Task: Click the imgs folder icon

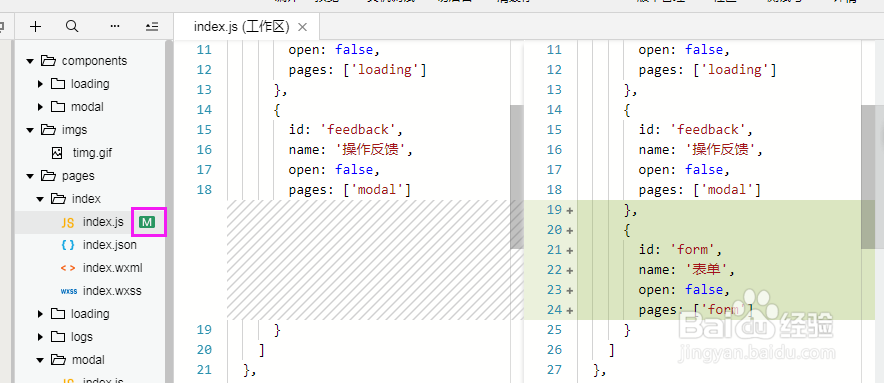Action: 48,130
